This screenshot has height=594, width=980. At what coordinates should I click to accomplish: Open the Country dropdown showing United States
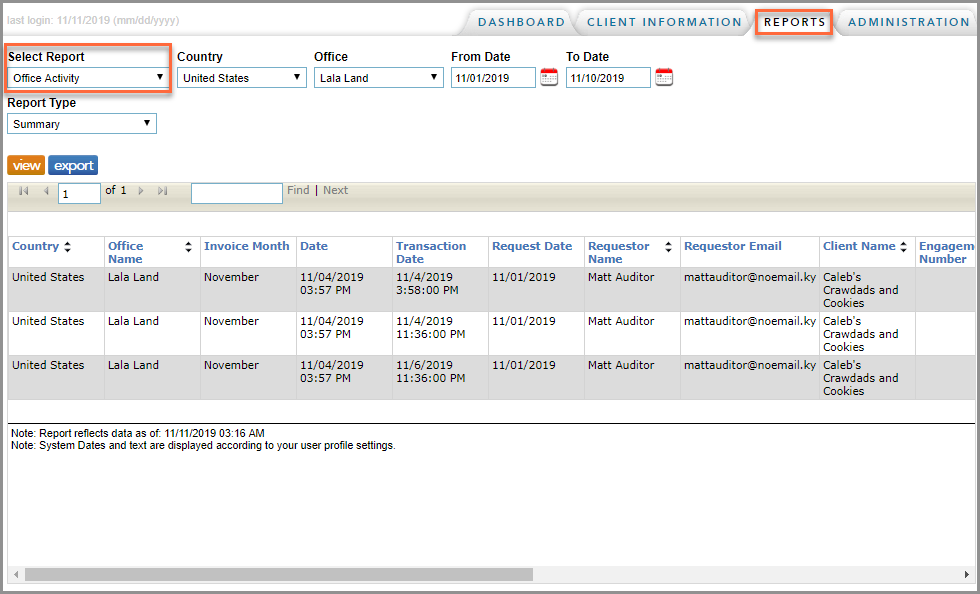tap(297, 77)
